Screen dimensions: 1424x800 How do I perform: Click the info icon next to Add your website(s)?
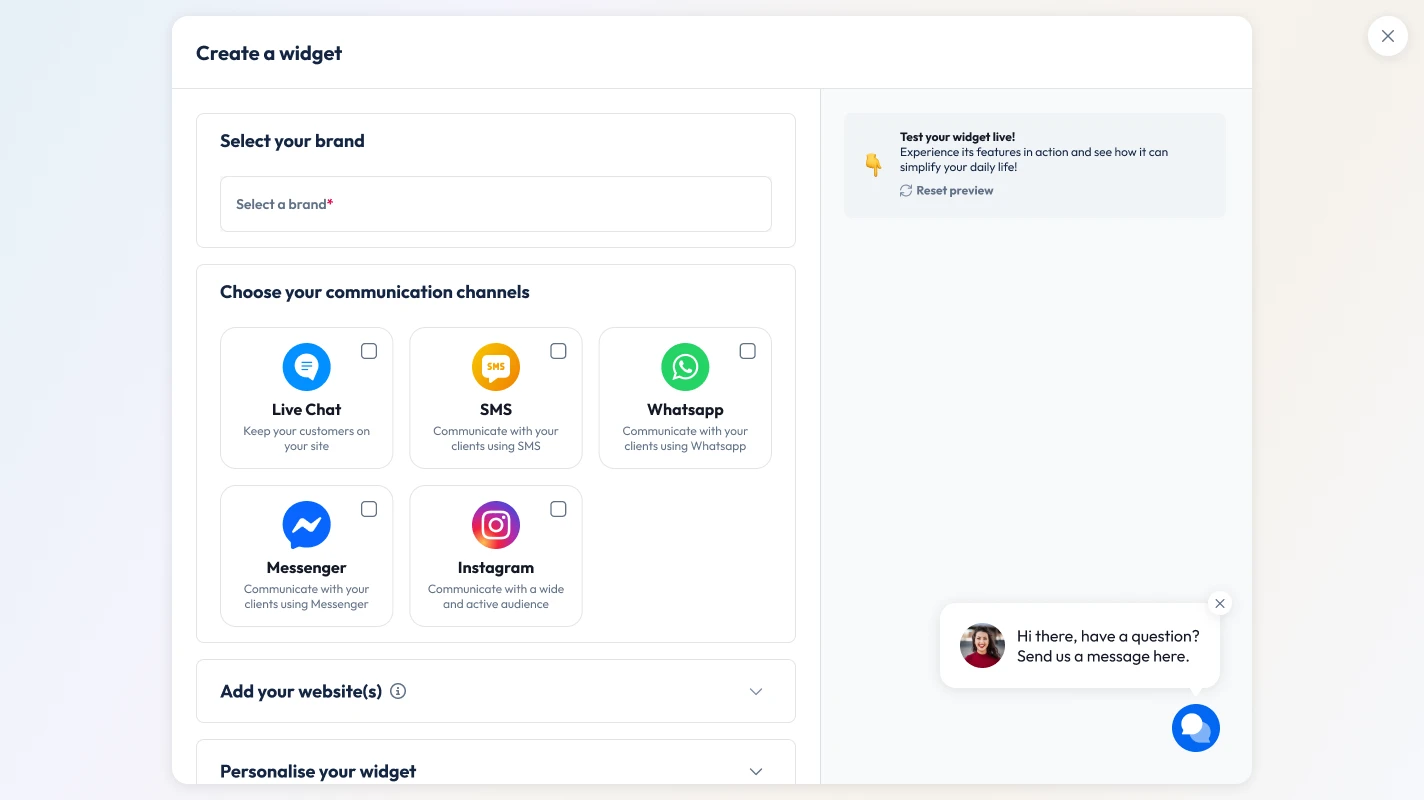click(x=398, y=691)
